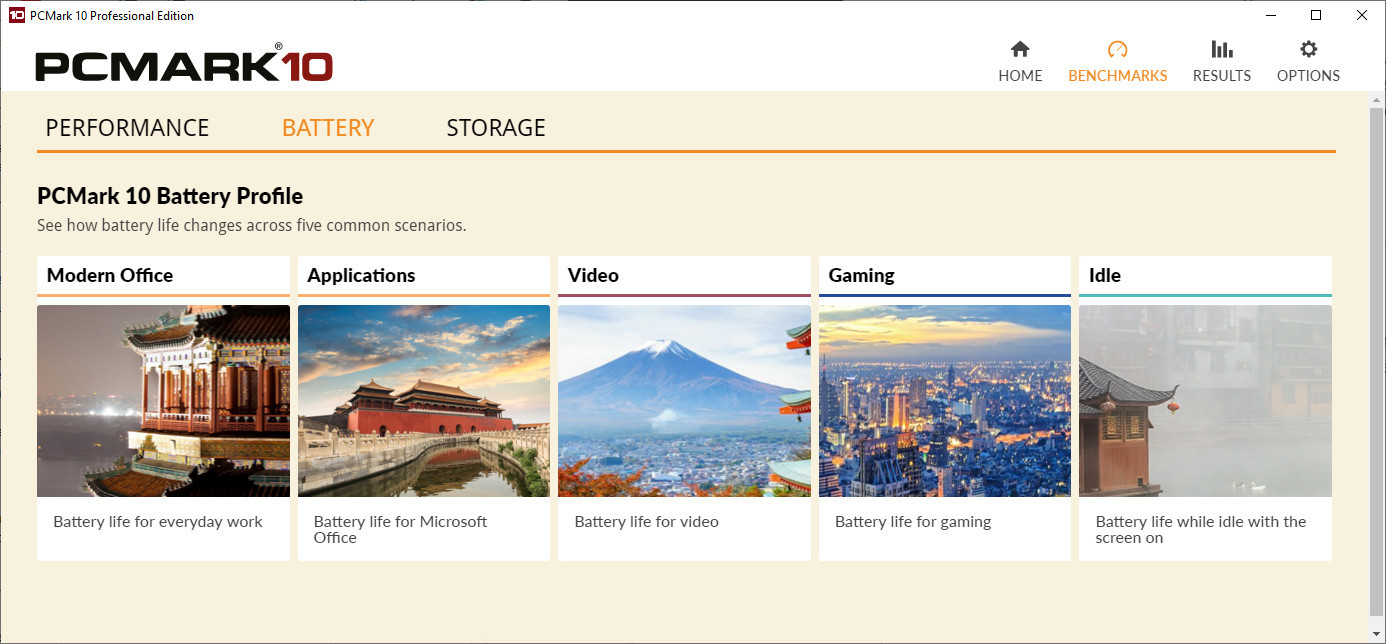Click the PCMark 10 title bar app icon
The image size is (1386, 644).
pyautogui.click(x=16, y=15)
